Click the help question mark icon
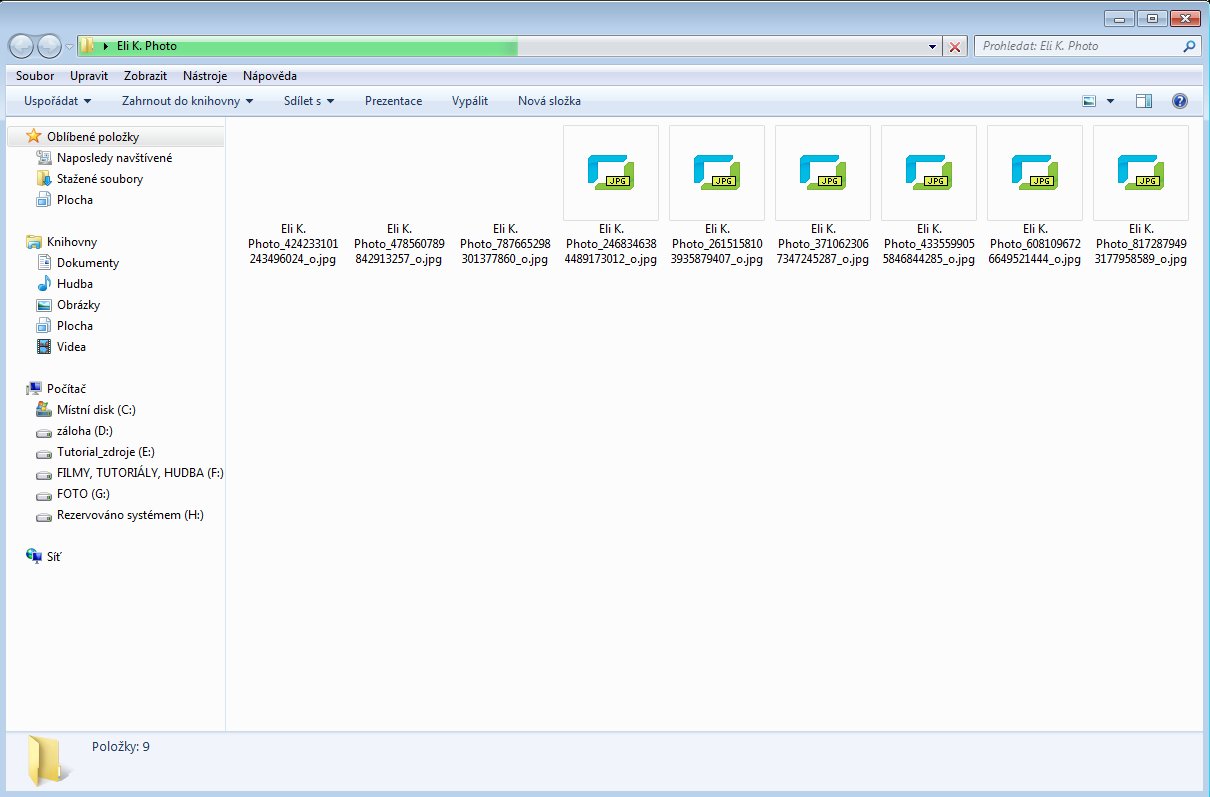 (1179, 101)
